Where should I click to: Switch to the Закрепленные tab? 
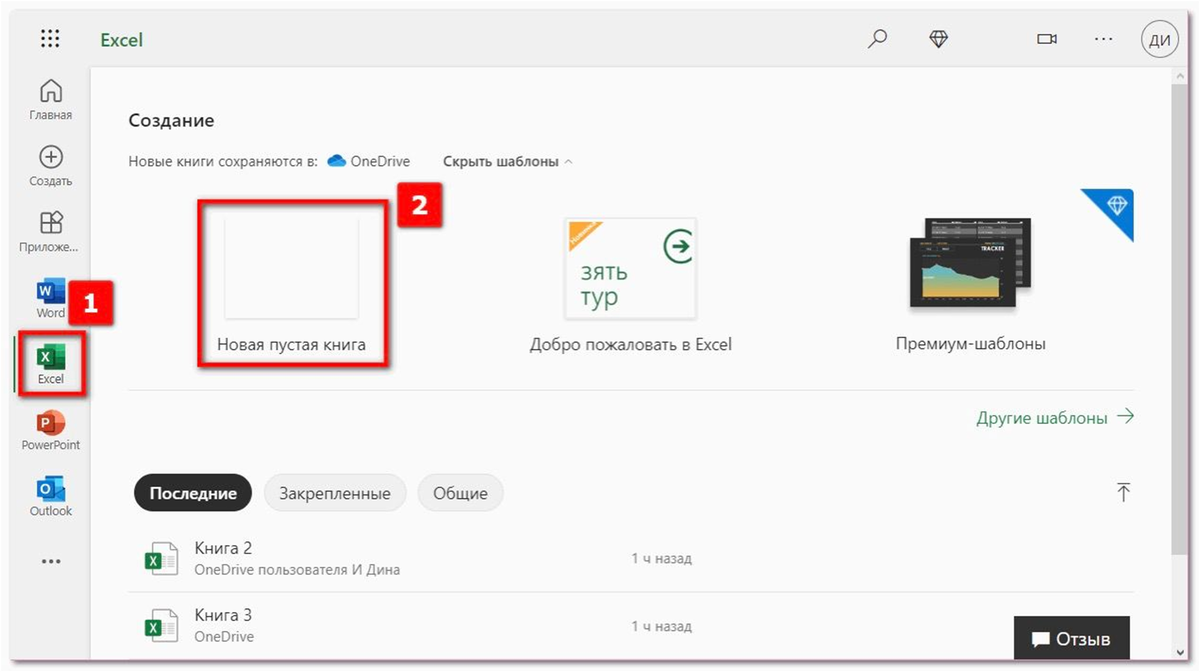click(334, 493)
